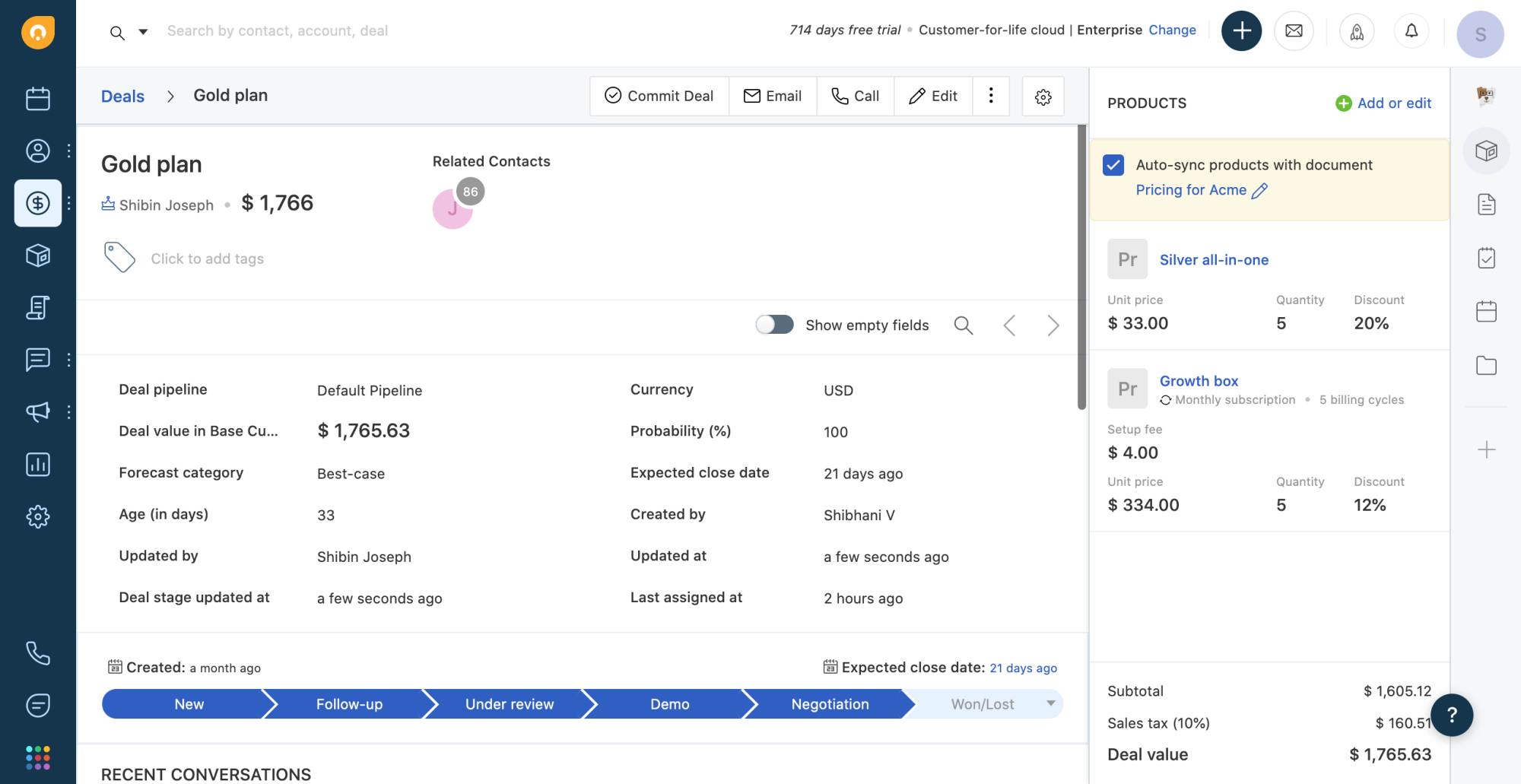Select the Deals dollar icon in sidebar
The width and height of the screenshot is (1521, 784).
pyautogui.click(x=38, y=203)
